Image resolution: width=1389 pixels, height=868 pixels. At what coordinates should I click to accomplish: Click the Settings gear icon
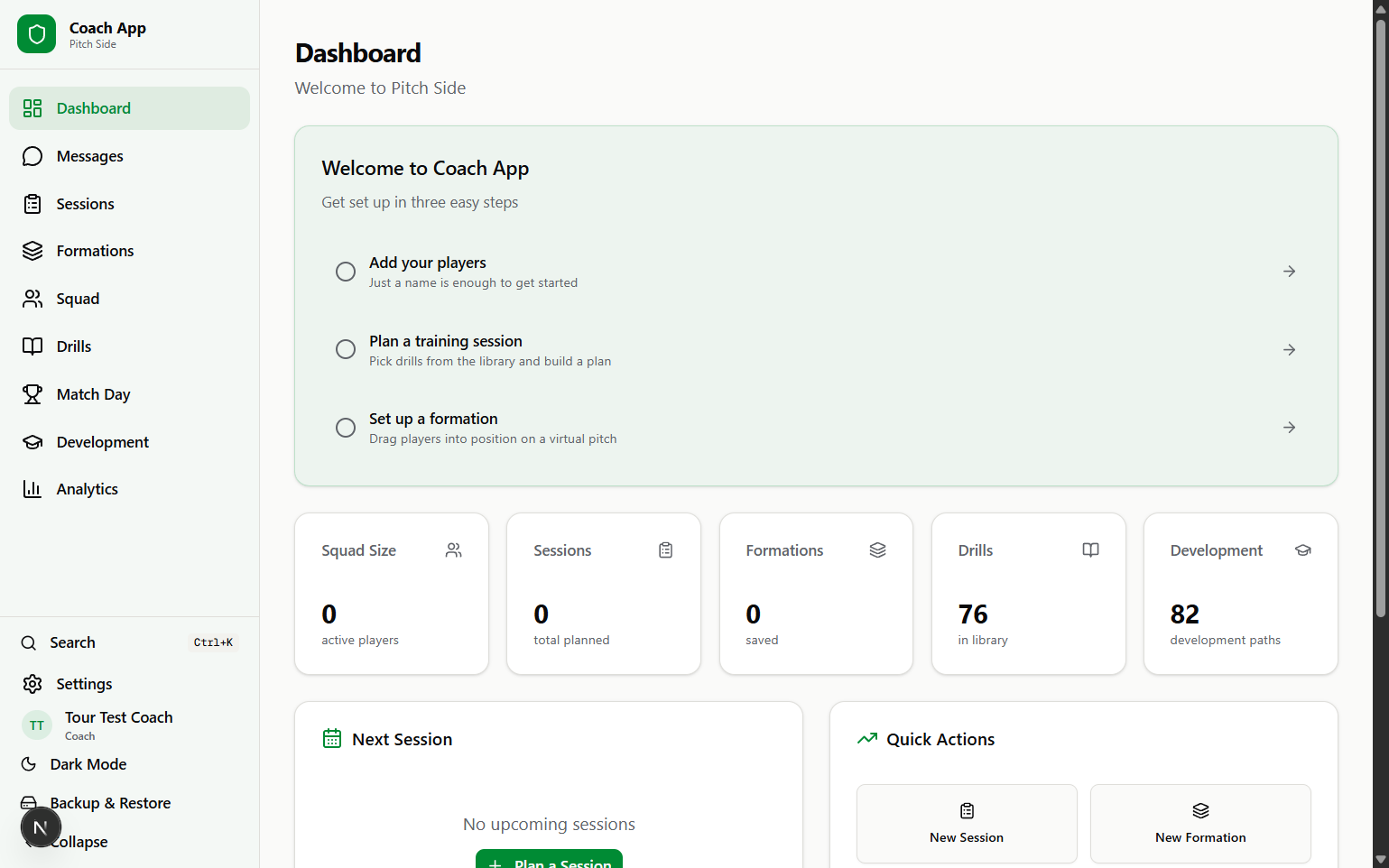32,684
